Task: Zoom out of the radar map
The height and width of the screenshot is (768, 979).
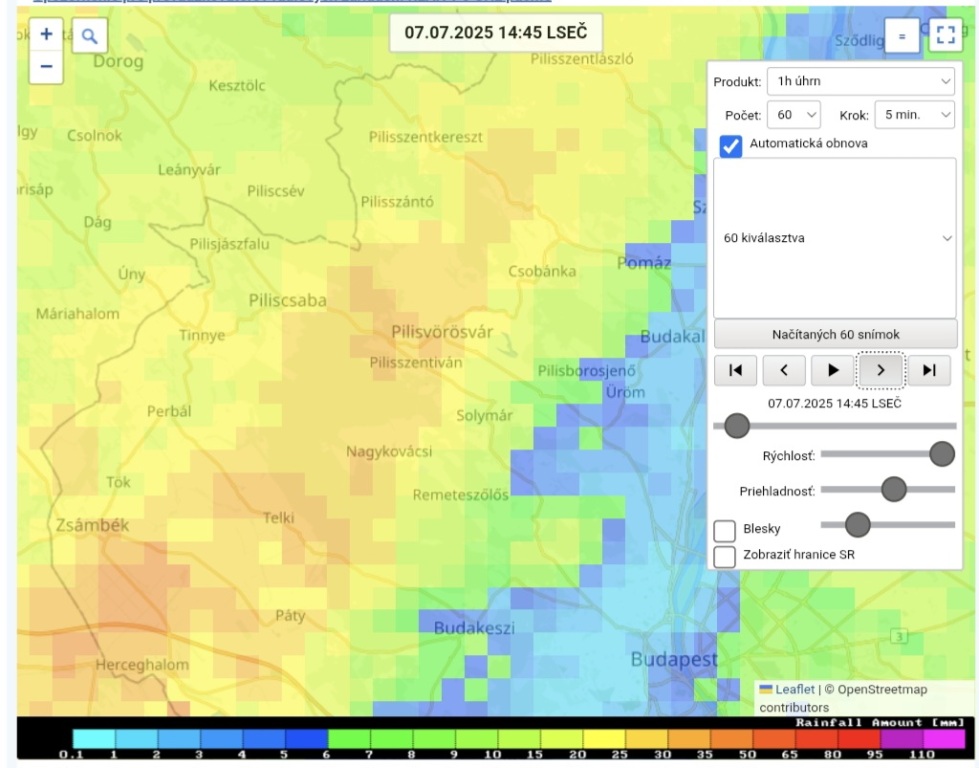Action: [45, 66]
